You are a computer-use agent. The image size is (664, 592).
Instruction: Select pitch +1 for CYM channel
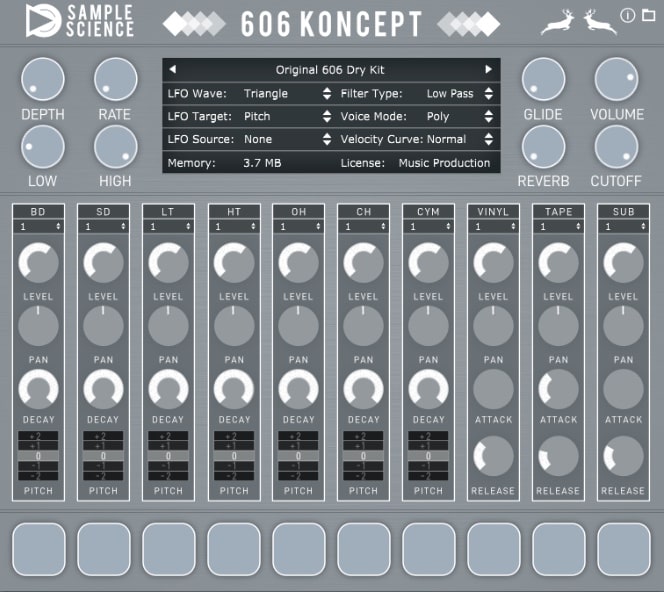click(428, 446)
